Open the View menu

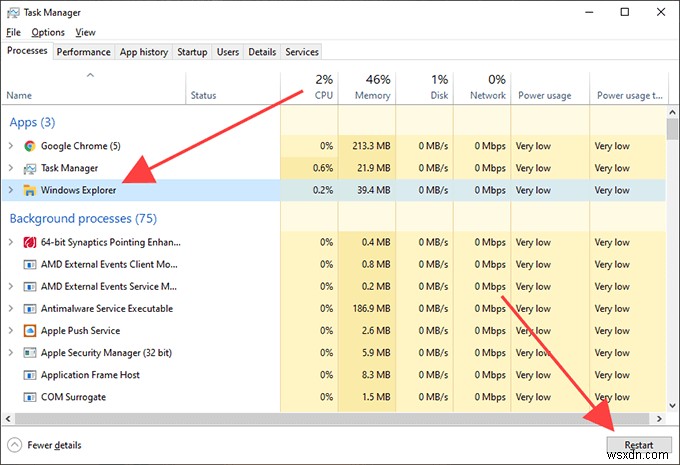[85, 33]
